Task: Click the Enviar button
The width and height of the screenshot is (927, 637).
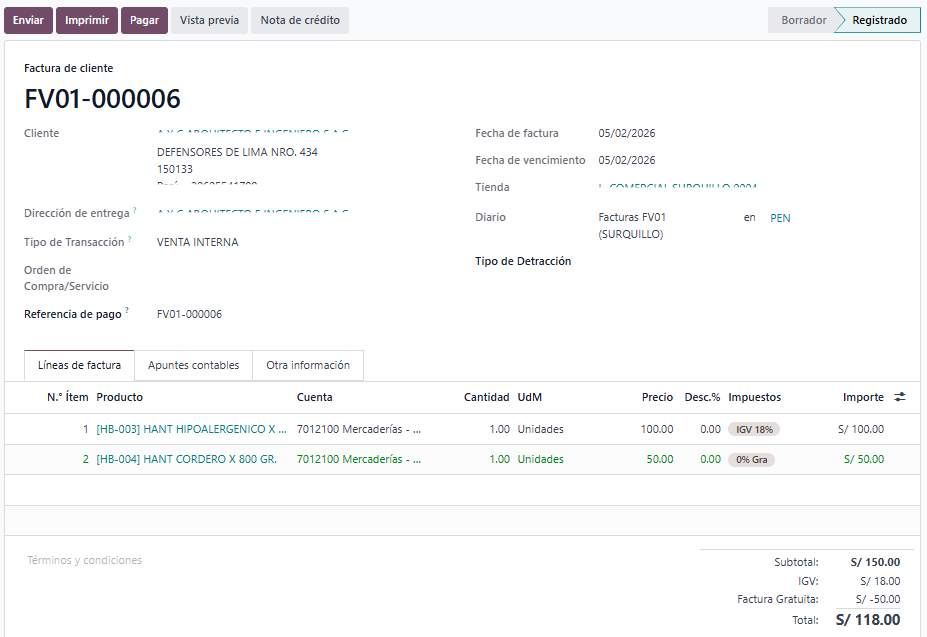Action: 28,21
